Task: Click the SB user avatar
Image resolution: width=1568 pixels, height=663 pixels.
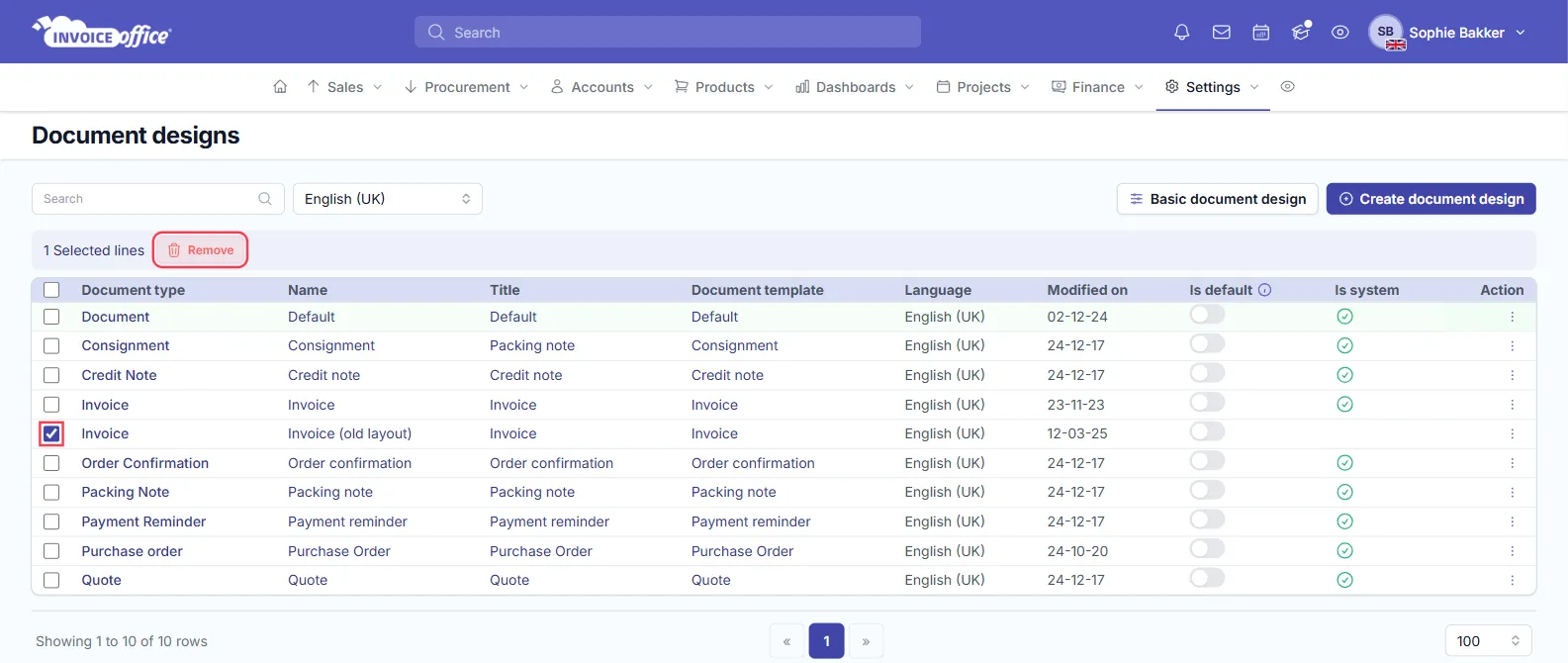Action: [1386, 32]
